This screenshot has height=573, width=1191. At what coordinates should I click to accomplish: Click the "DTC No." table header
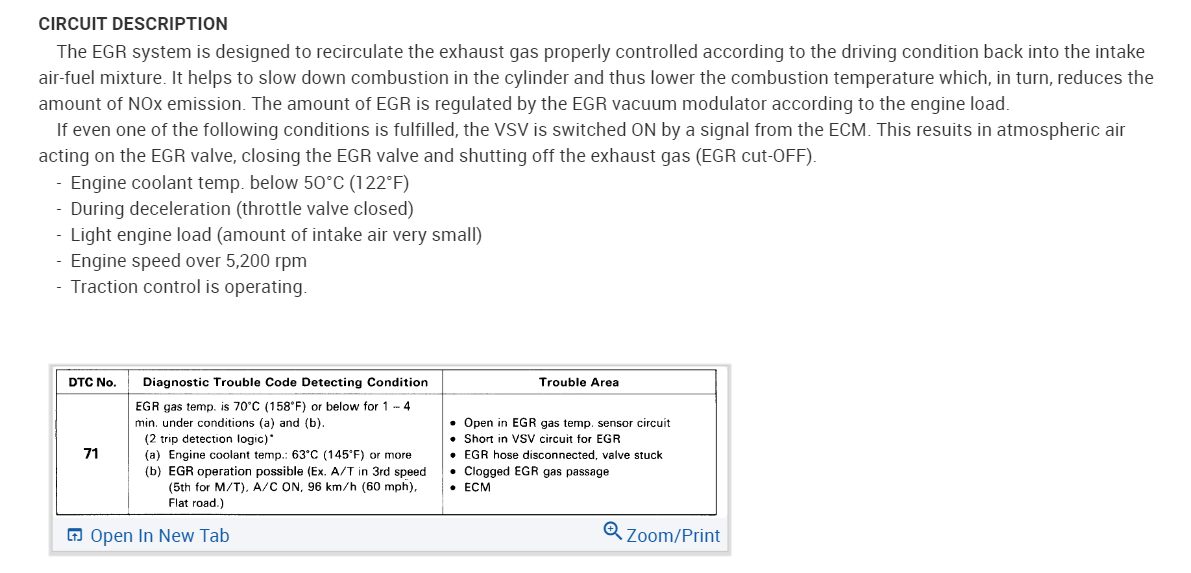pos(92,382)
